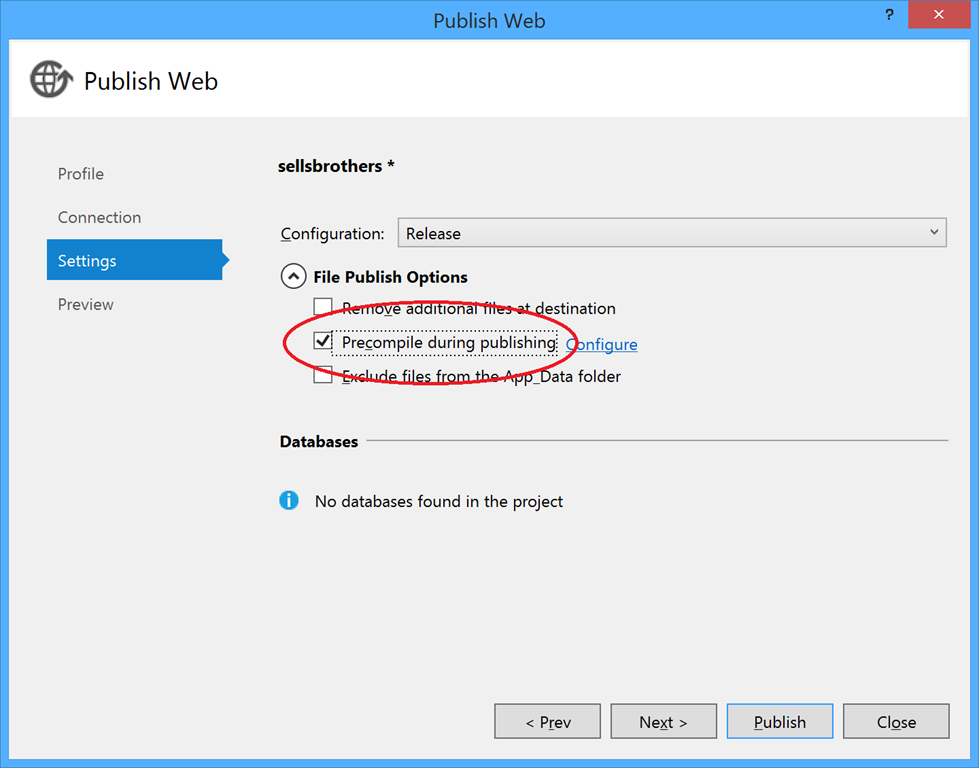Click the help question mark in title bar
Screen dimensions: 979x768
pos(889,15)
